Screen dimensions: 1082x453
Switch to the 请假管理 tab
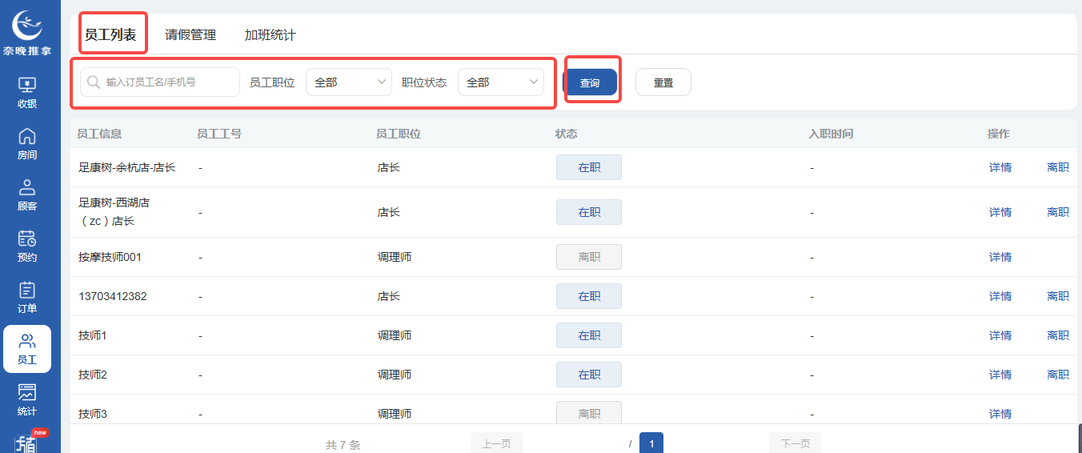(x=190, y=35)
